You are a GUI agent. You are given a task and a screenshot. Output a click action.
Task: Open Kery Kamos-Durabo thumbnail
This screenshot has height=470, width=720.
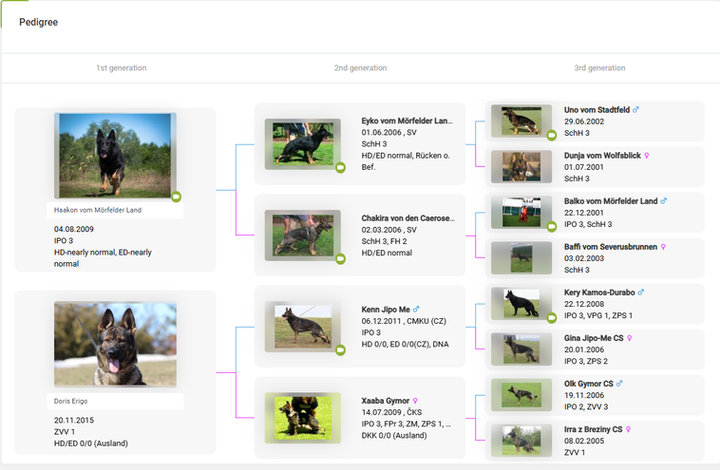pos(521,303)
